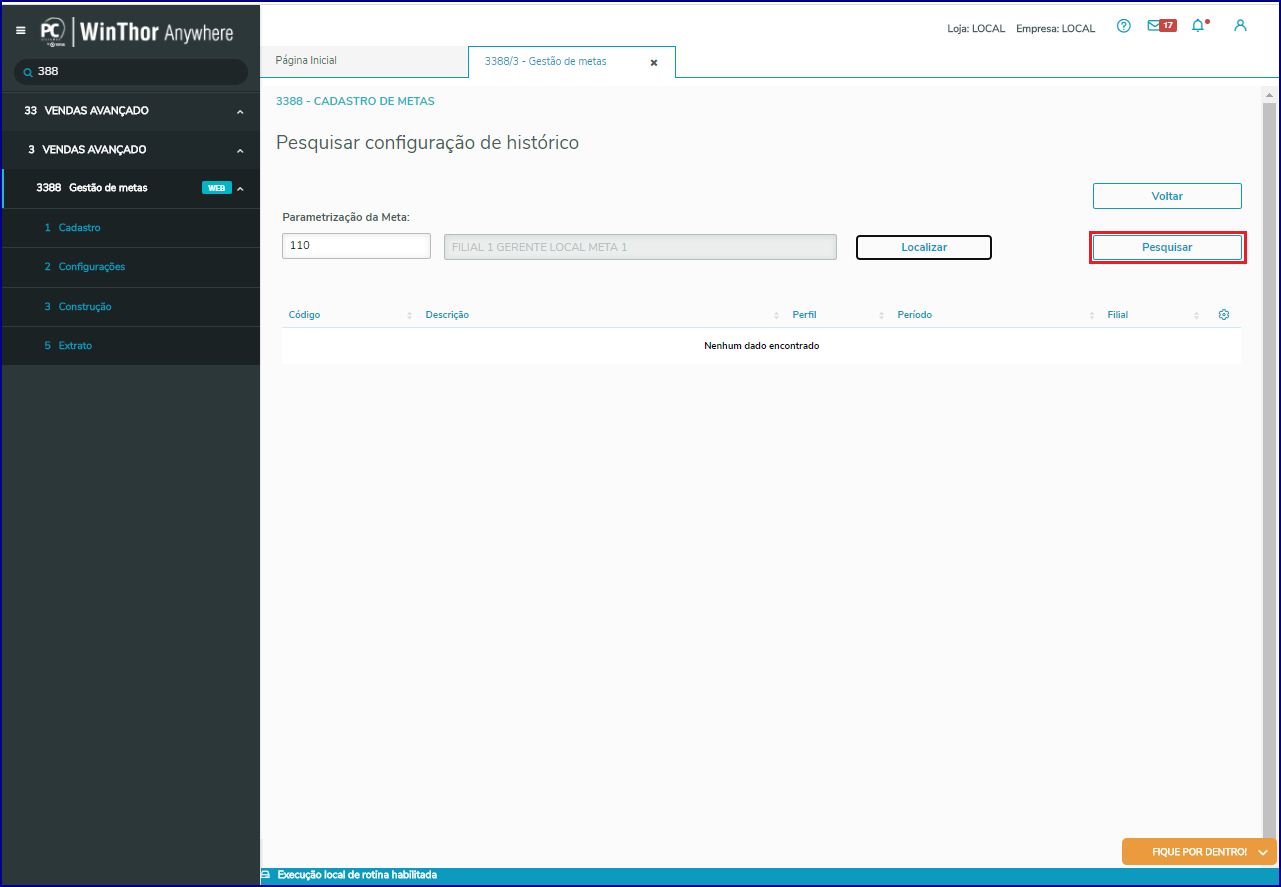The width and height of the screenshot is (1281, 887).
Task: Click the search magnifier icon in sidebar
Action: [x=28, y=73]
